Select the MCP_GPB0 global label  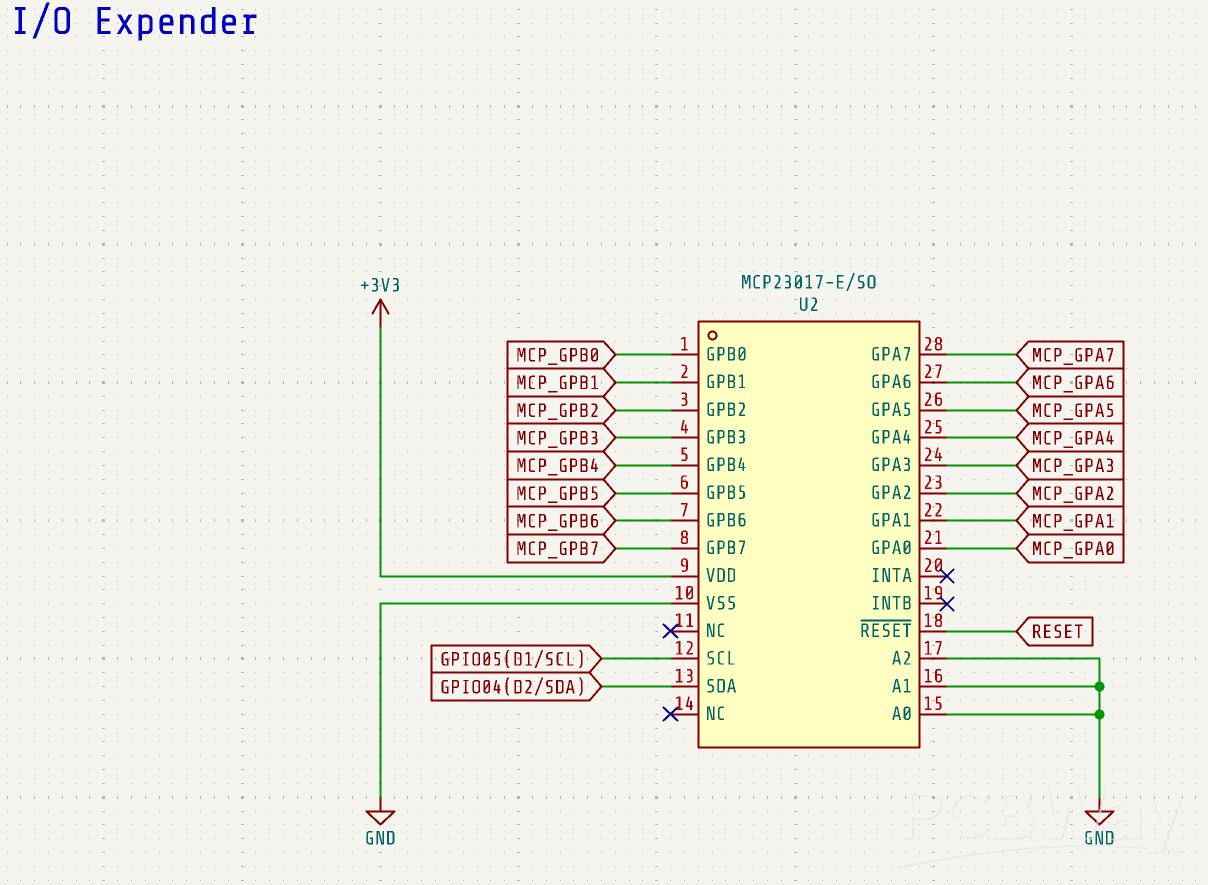[x=559, y=355]
